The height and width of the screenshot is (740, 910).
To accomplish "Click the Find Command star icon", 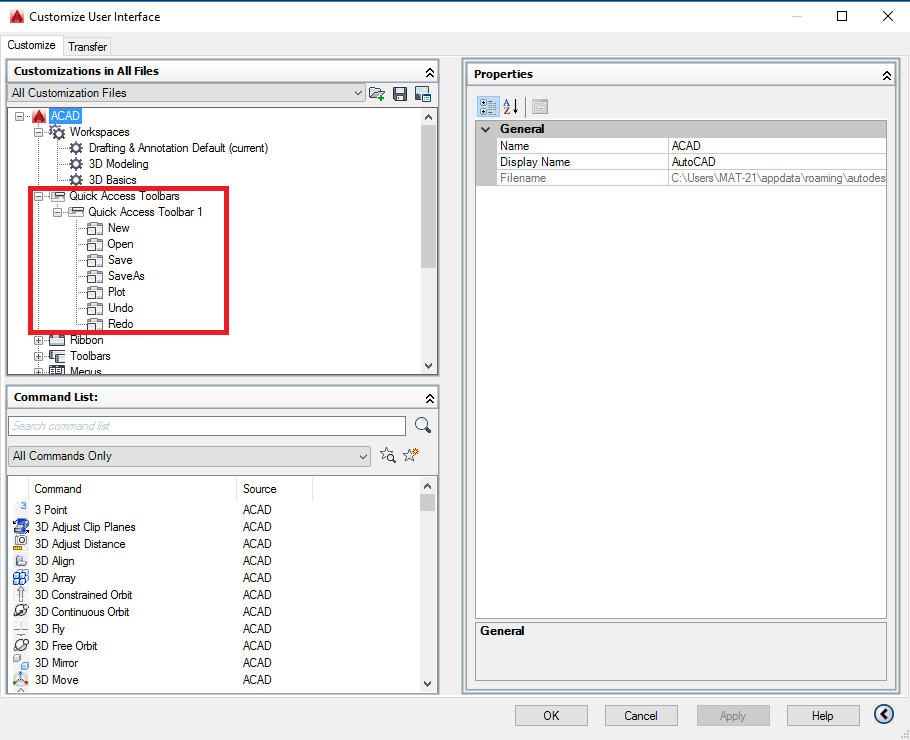I will (388, 456).
